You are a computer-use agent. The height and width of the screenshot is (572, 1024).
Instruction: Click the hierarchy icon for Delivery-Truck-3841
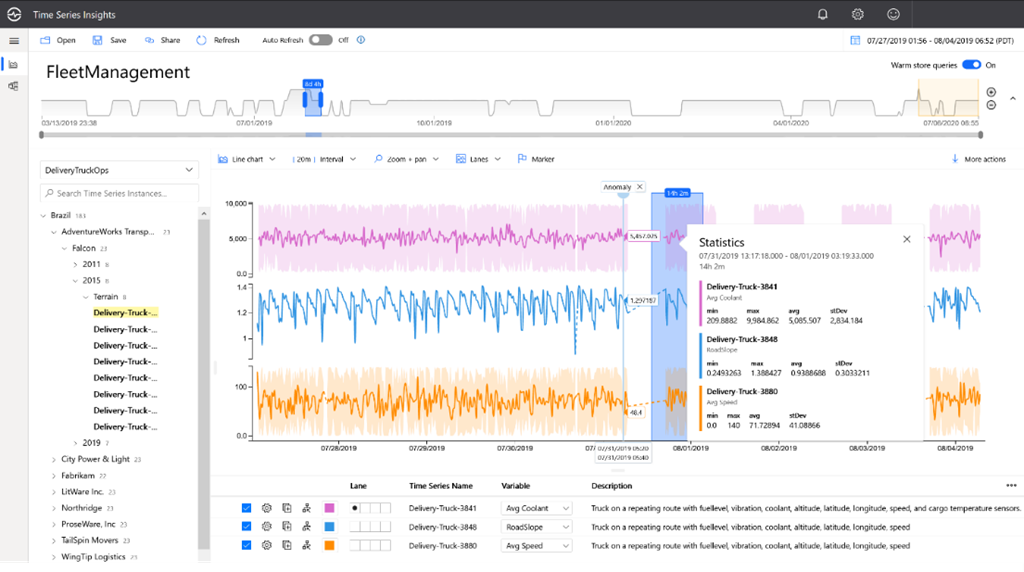(306, 508)
